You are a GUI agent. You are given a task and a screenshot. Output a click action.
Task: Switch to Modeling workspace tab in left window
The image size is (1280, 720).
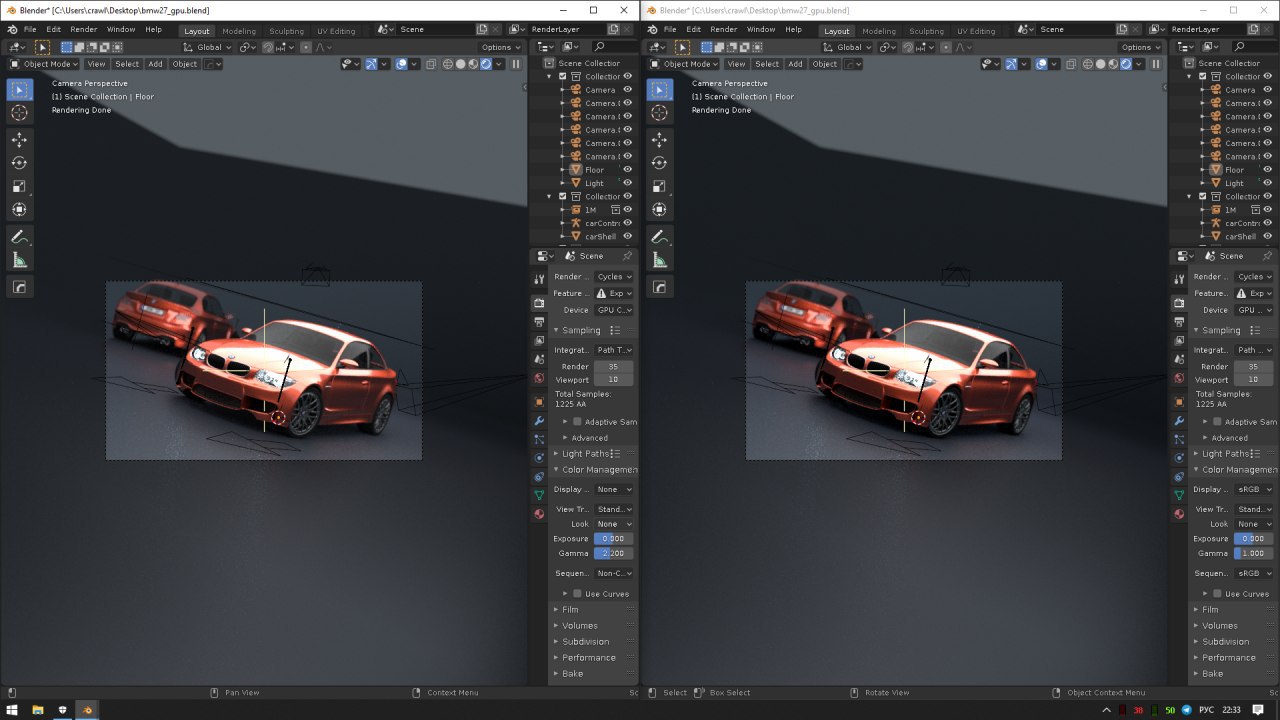(239, 31)
